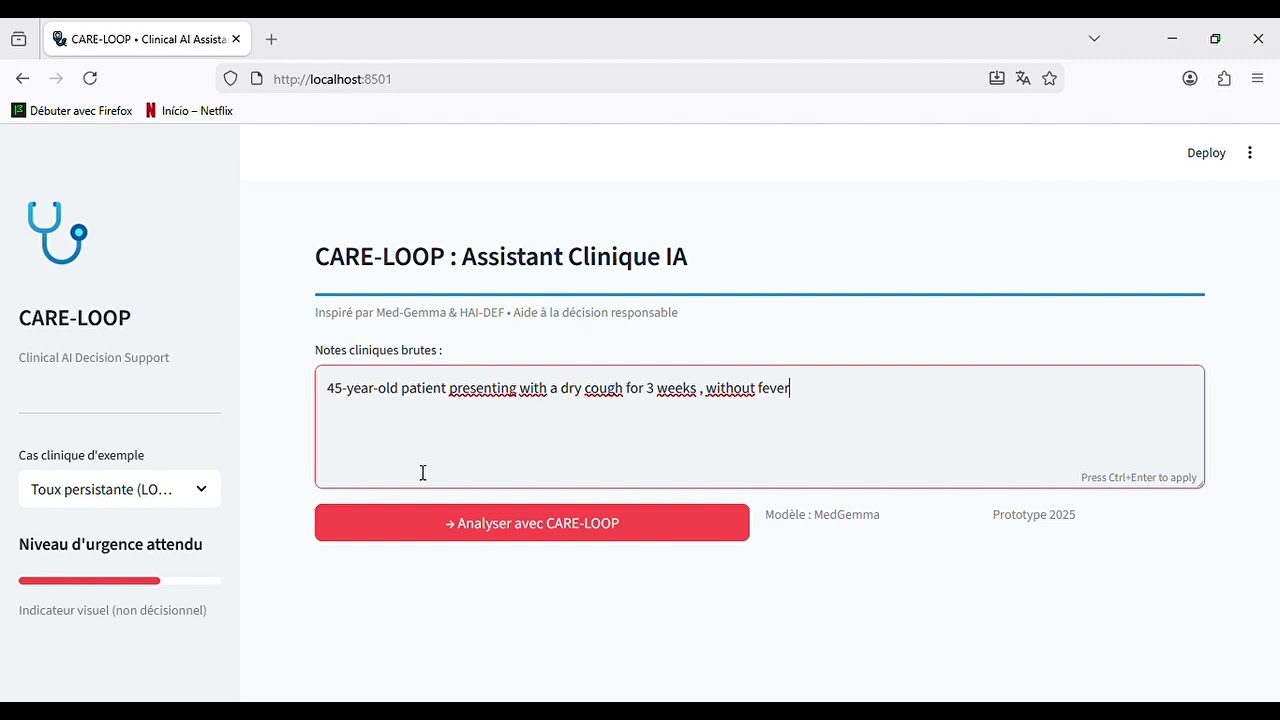Click the install/open in app icon in address bar
The height and width of the screenshot is (720, 1280).
click(x=997, y=79)
